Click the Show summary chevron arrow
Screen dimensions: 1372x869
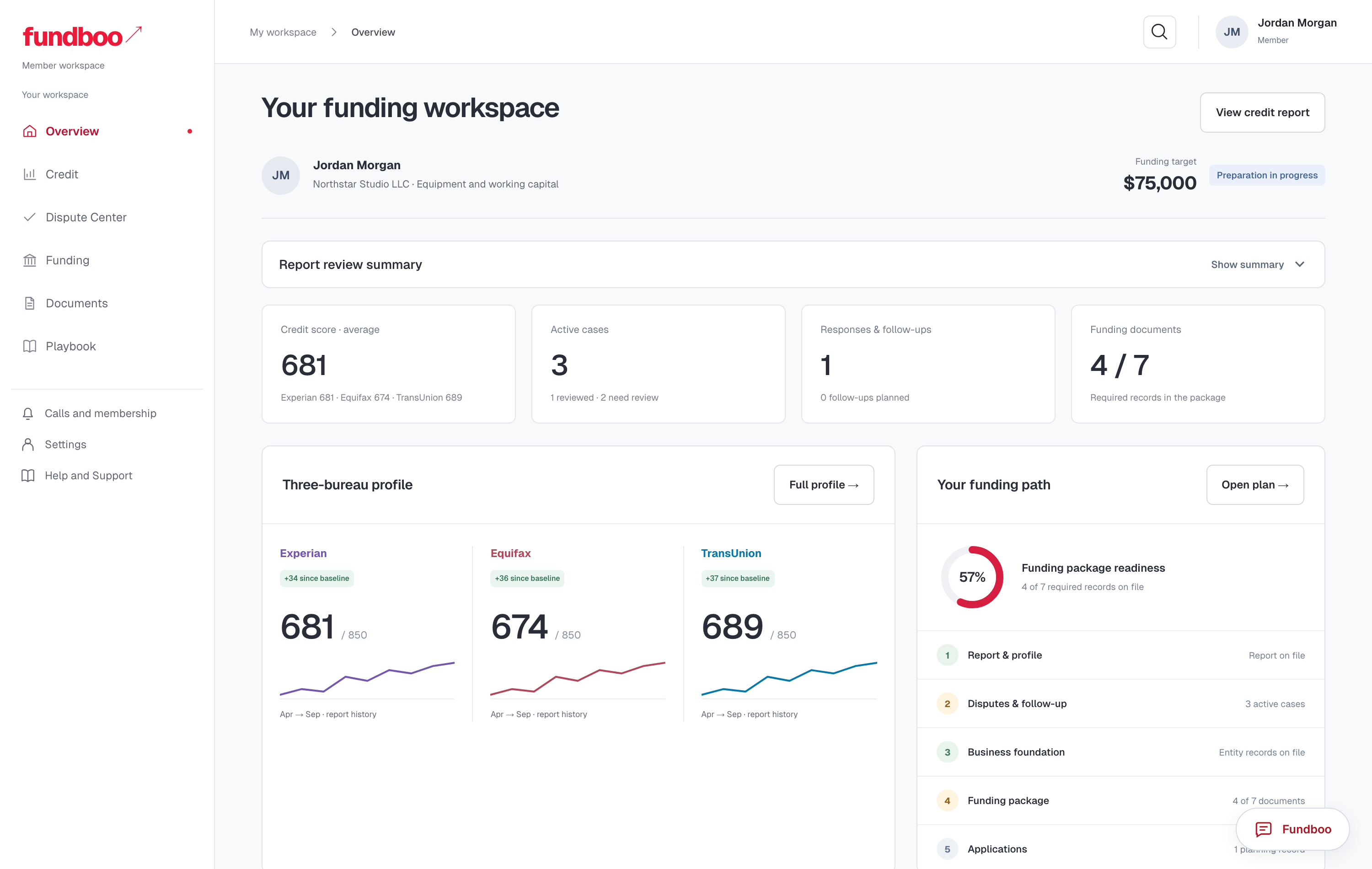coord(1300,264)
